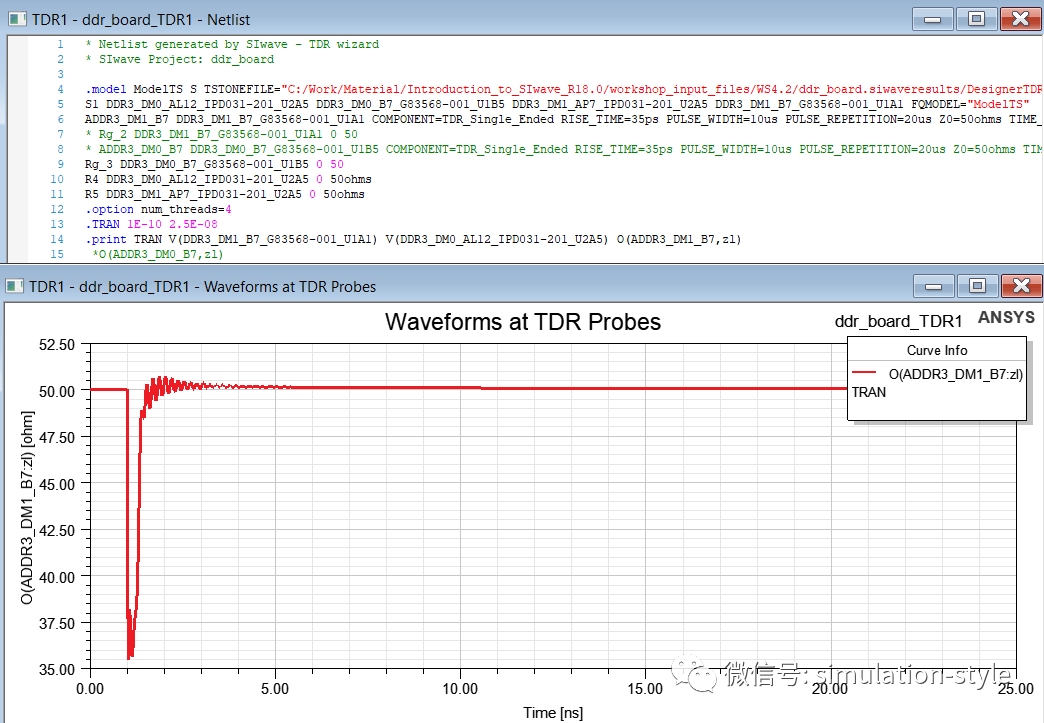This screenshot has width=1044, height=723.
Task: Click the red curve color line in legend
Action: (864, 373)
